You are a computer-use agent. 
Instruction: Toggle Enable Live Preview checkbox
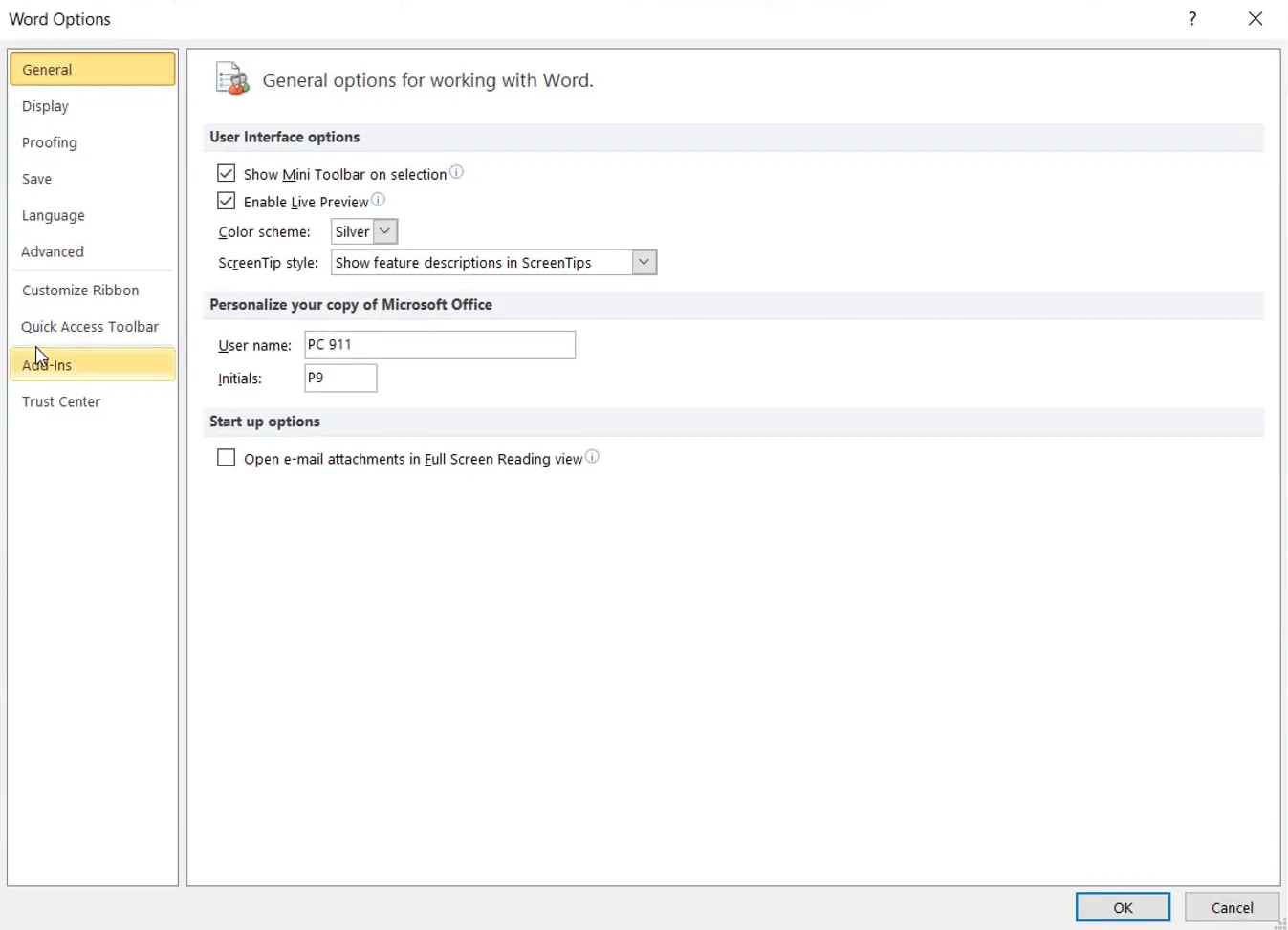pos(226,201)
